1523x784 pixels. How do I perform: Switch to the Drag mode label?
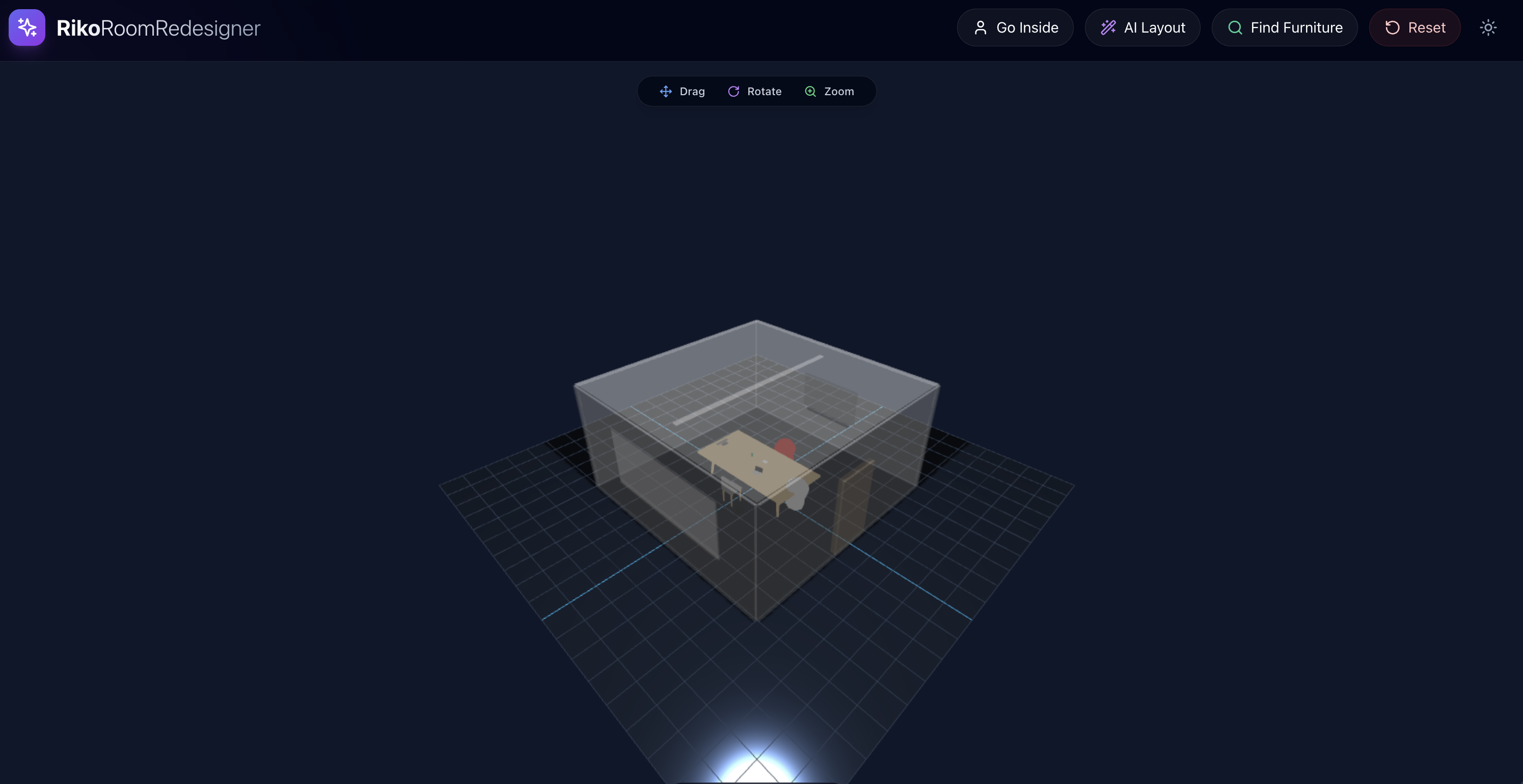coord(692,92)
